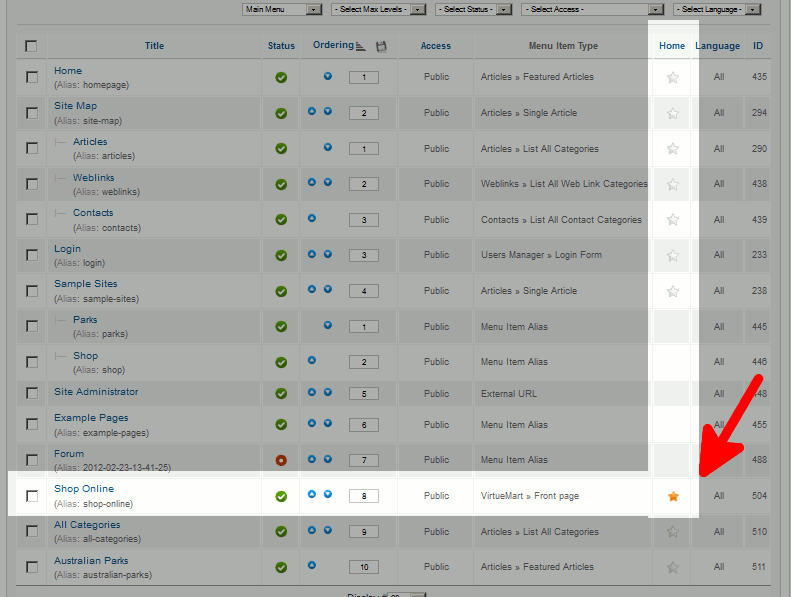Sort by the Title column header
The width and height of the screenshot is (791, 597).
point(154,46)
